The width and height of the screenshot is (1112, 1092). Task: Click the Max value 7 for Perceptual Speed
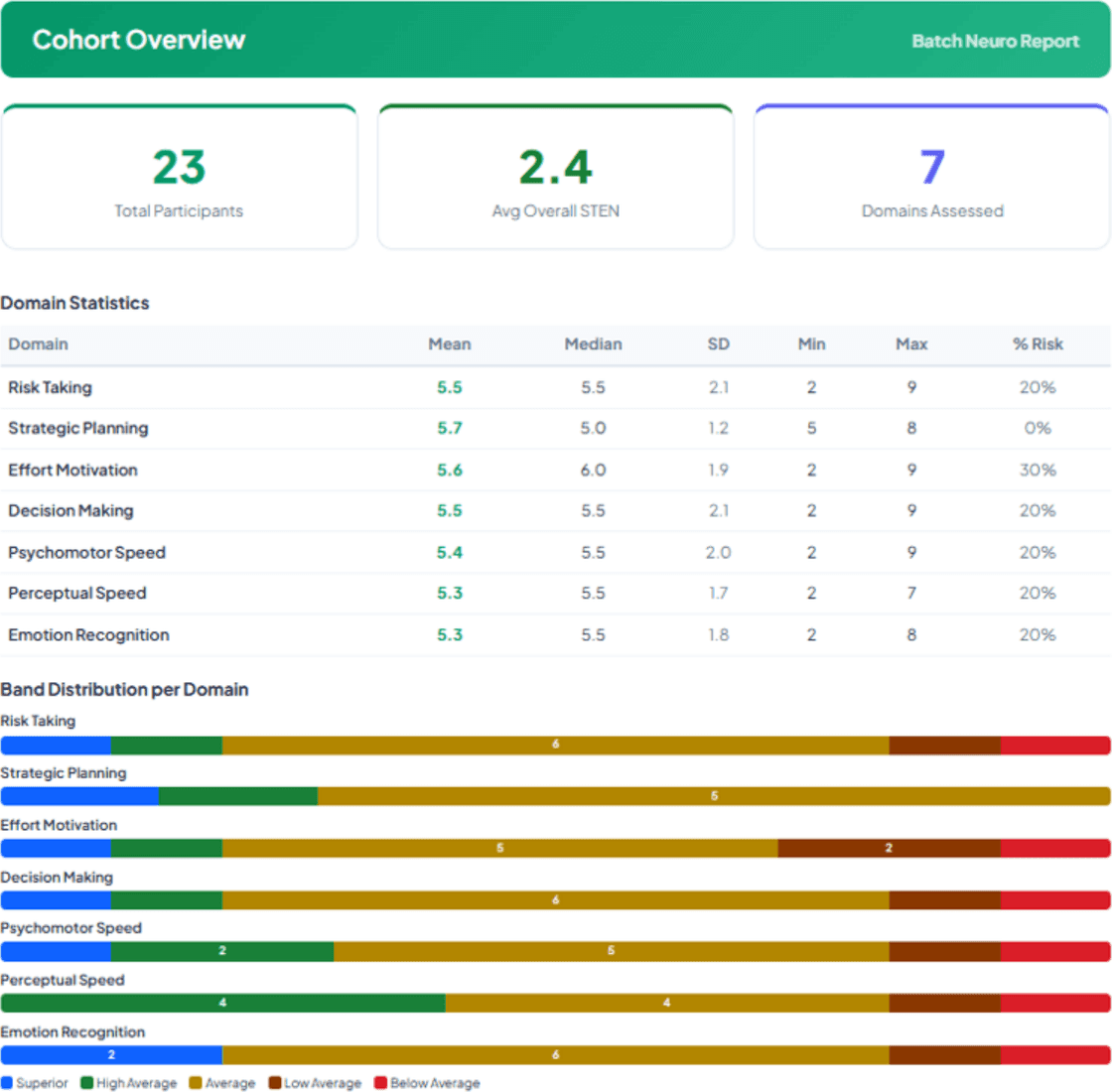pos(911,593)
